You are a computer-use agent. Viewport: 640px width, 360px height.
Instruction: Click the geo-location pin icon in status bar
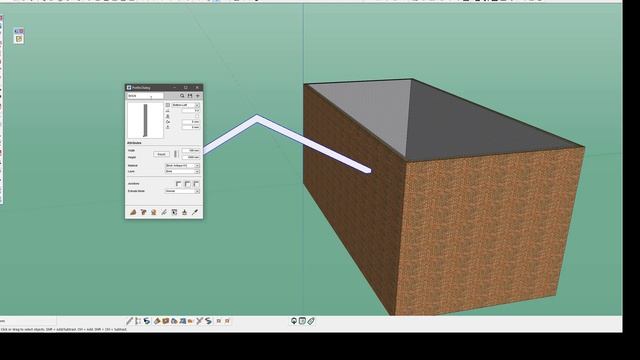tap(293, 321)
